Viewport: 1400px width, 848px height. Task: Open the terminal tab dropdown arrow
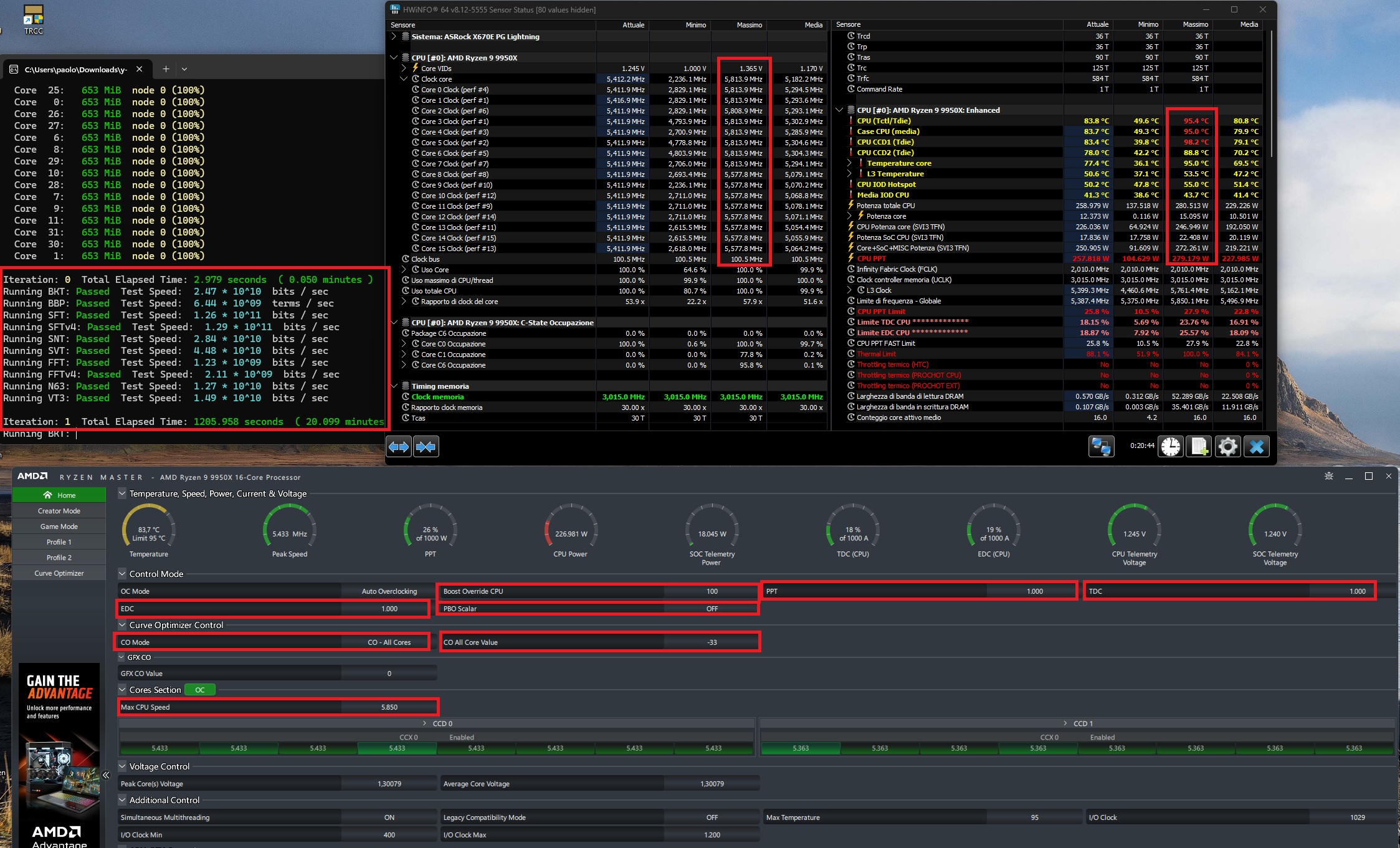pyautogui.click(x=184, y=69)
